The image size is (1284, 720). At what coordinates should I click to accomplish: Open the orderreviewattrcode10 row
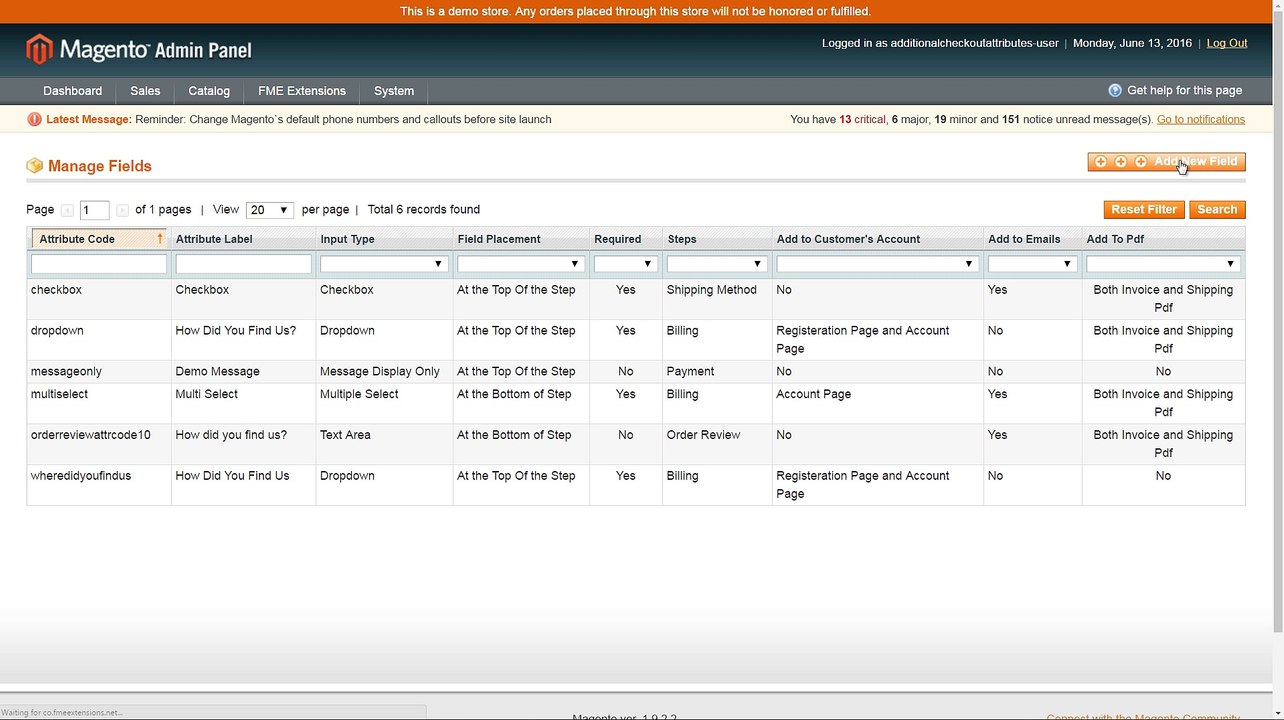[x=636, y=445]
